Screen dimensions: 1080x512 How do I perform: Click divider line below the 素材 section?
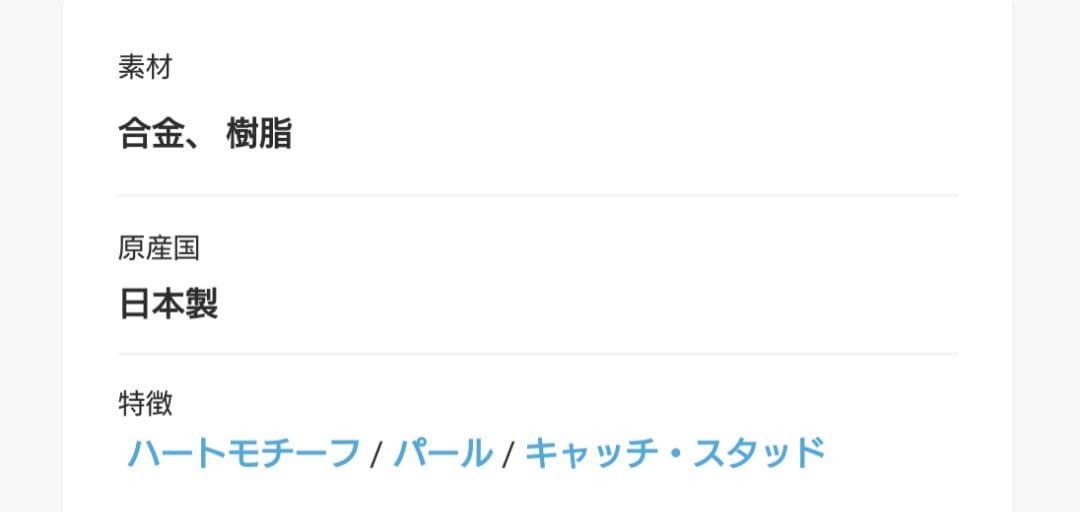537,195
